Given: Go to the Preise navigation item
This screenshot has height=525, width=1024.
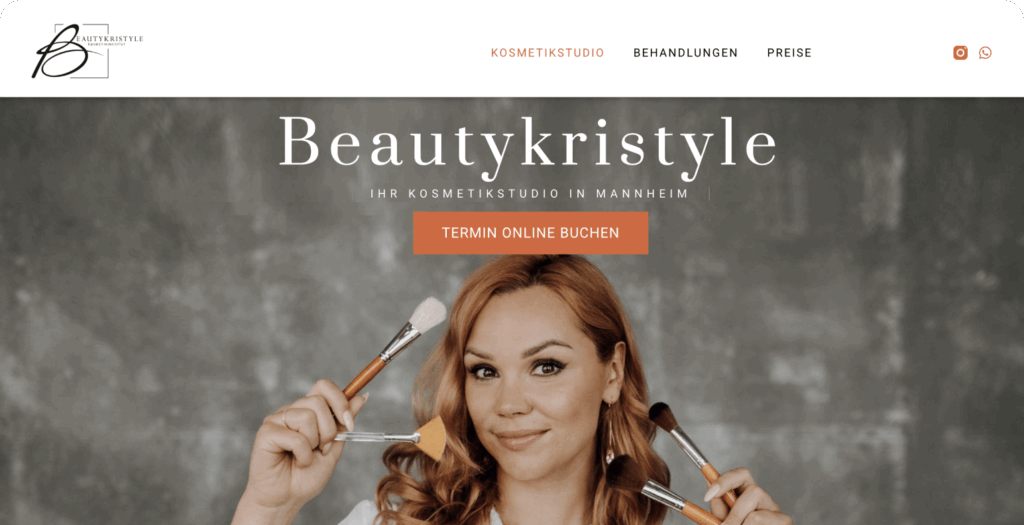Looking at the screenshot, I should click(x=789, y=53).
